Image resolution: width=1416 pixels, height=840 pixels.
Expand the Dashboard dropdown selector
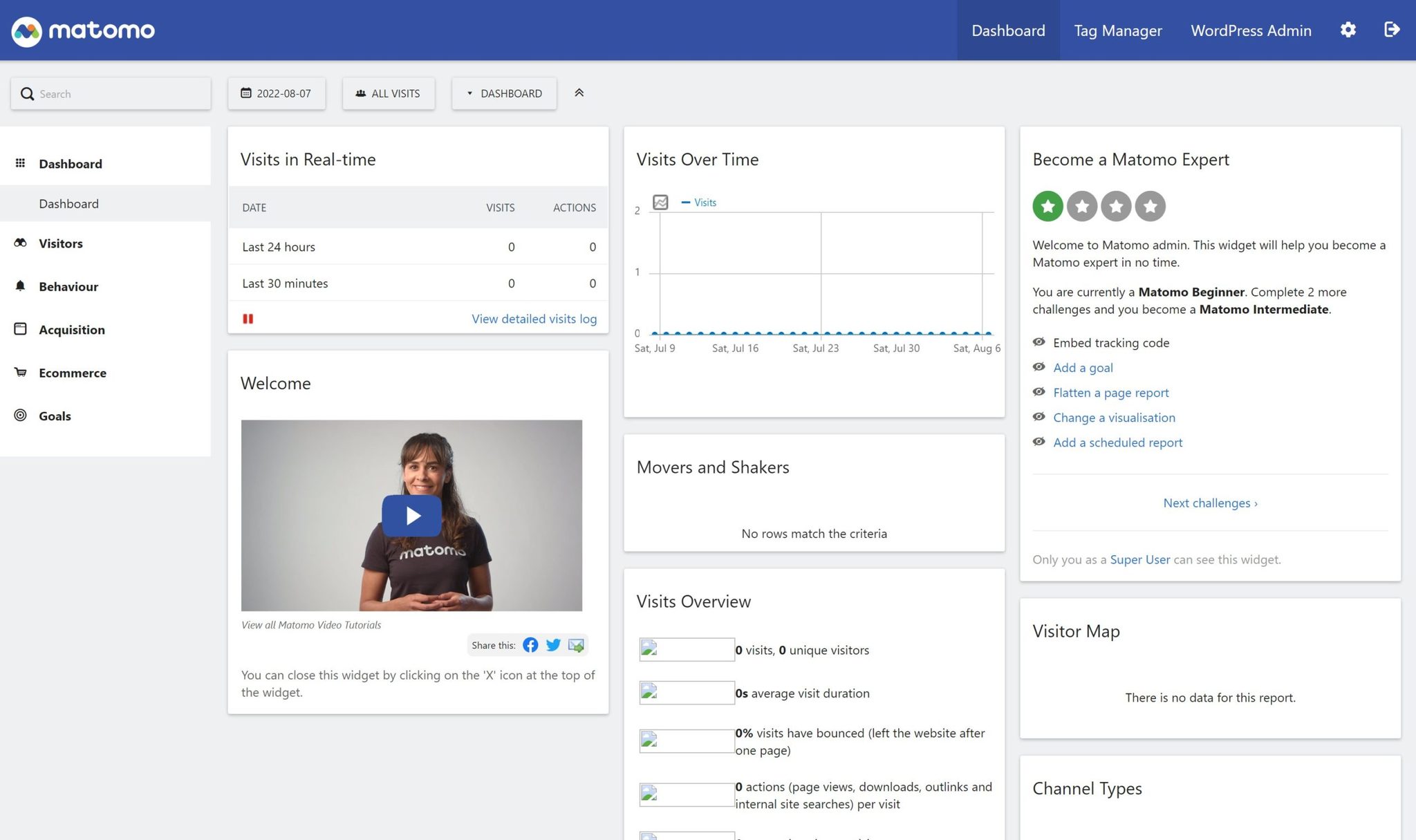click(x=504, y=93)
